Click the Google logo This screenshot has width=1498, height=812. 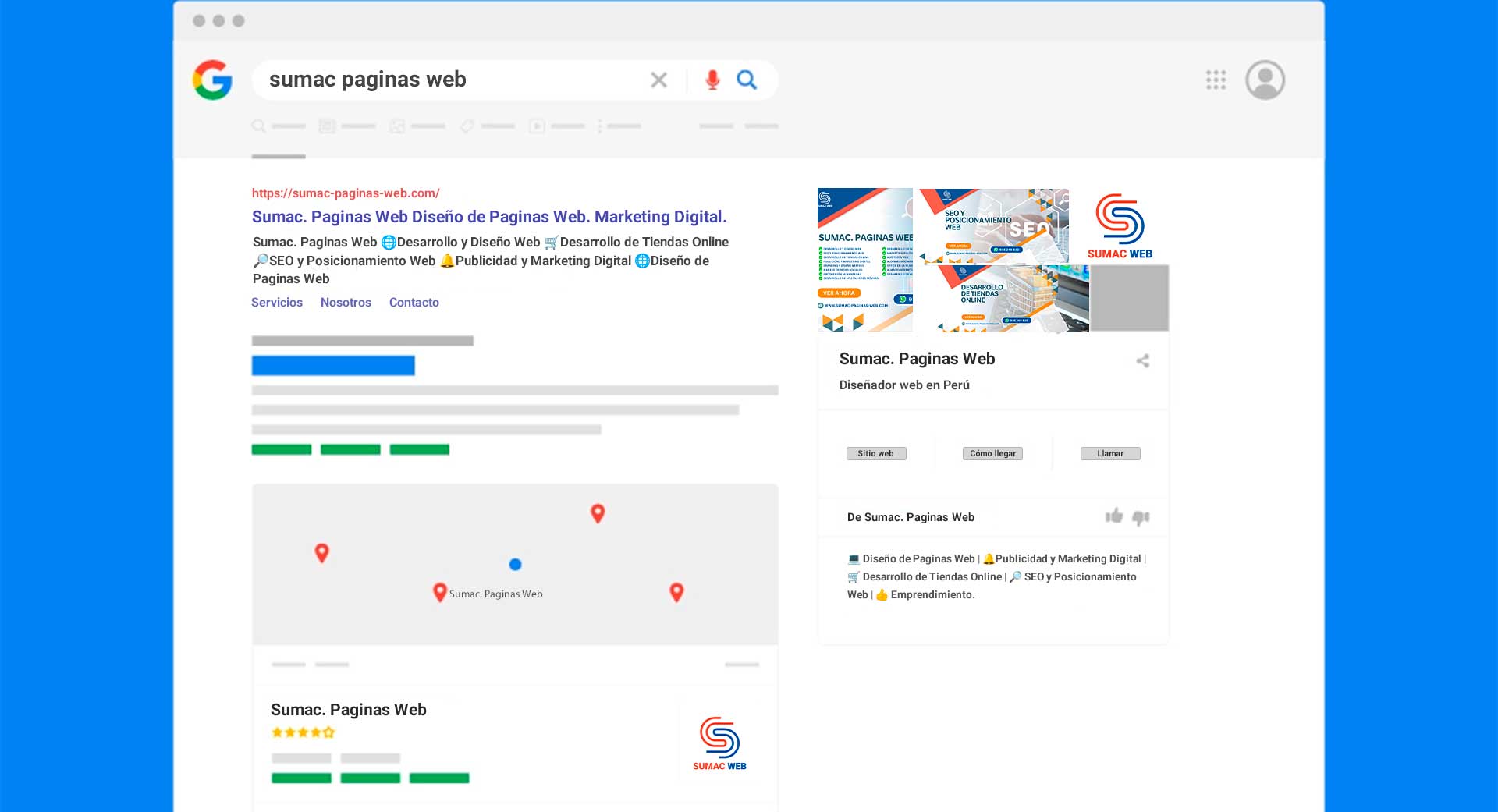click(212, 80)
